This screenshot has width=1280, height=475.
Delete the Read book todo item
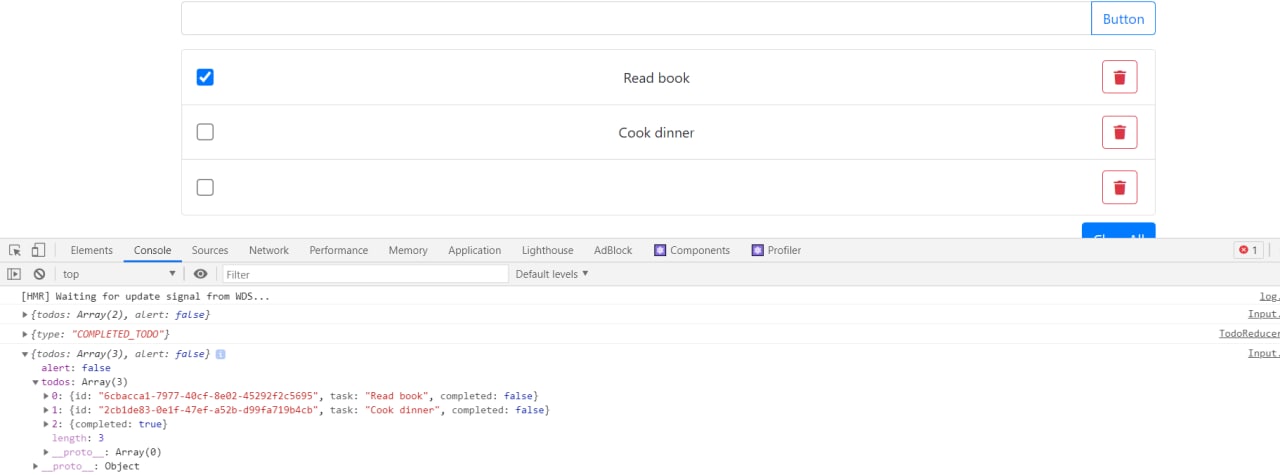[x=1119, y=77]
